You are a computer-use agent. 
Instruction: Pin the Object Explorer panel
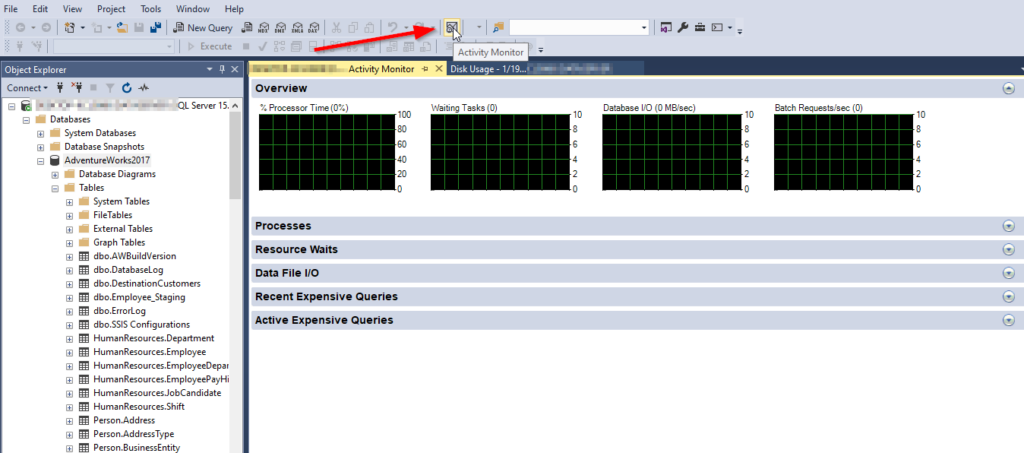click(222, 69)
